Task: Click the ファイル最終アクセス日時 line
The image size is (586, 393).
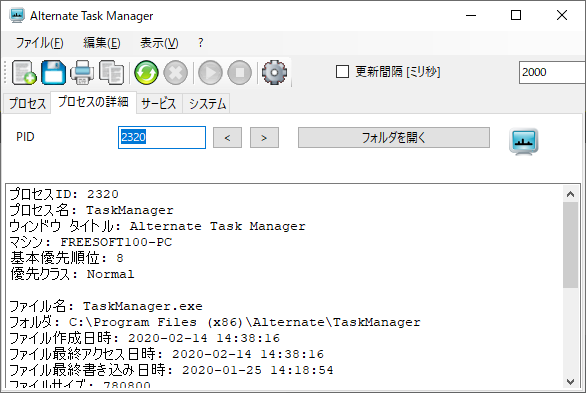Action: [x=166, y=354]
